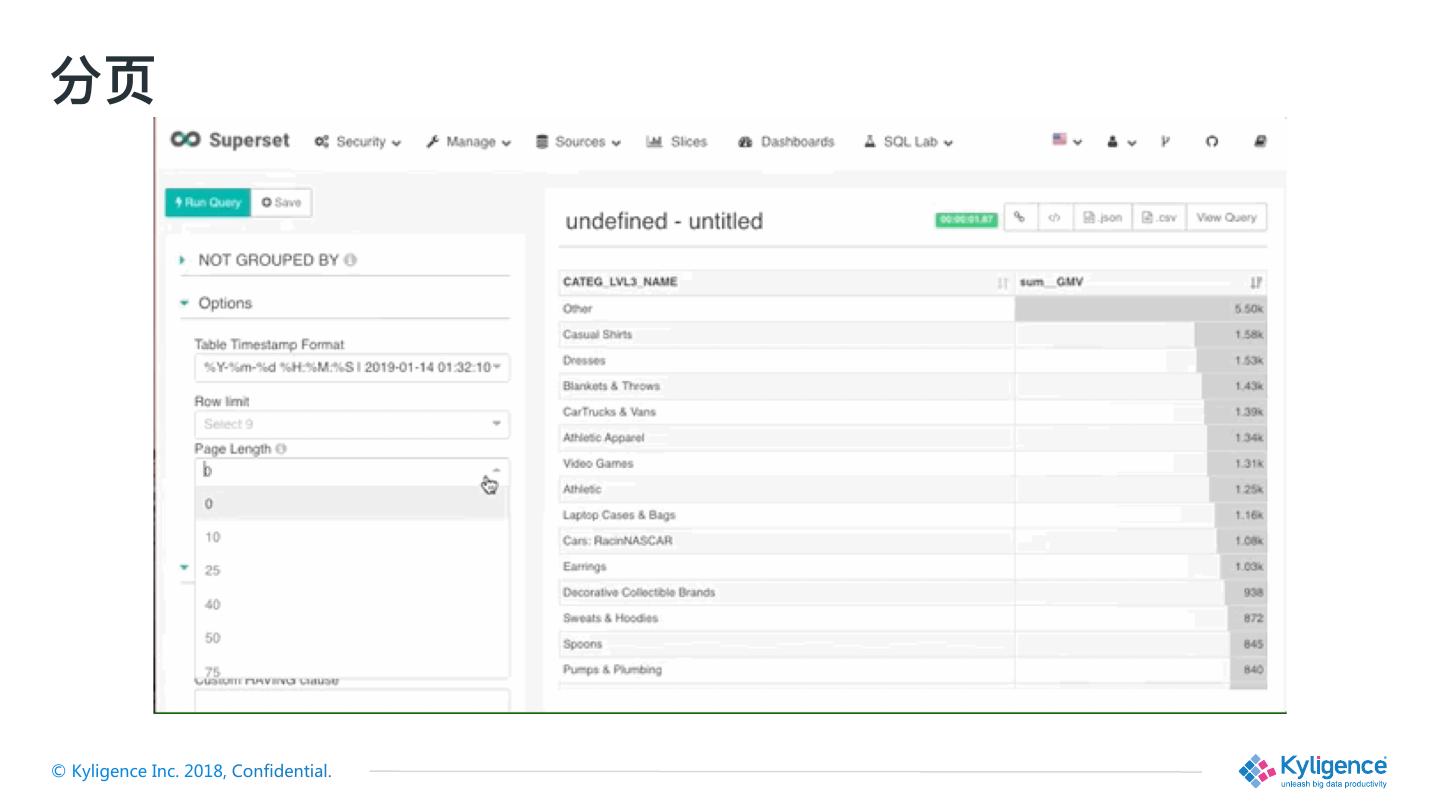The height and width of the screenshot is (810, 1440).
Task: Open the embed code icon
Action: [1053, 217]
